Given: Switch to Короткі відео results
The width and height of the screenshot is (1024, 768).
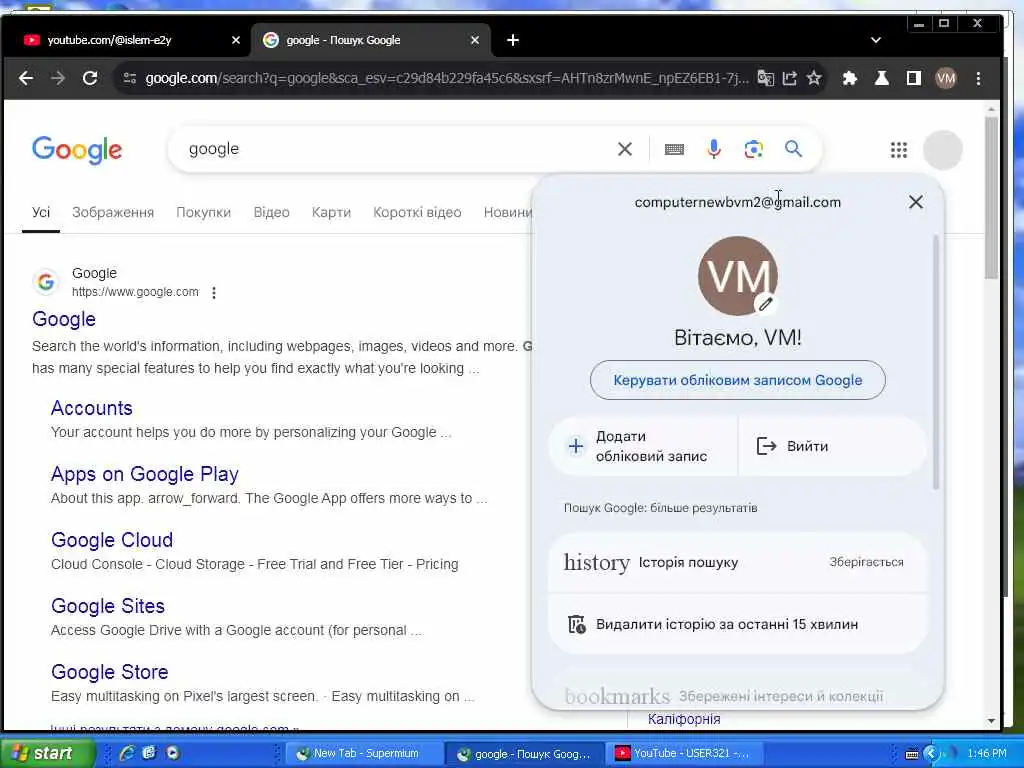Looking at the screenshot, I should pyautogui.click(x=417, y=212).
